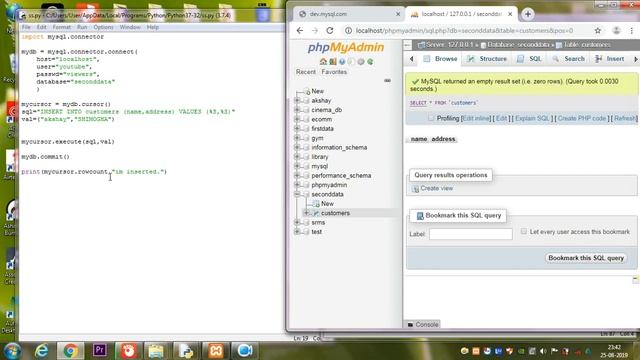Expand the information_schema database node
This screenshot has width=640, height=360.
pyautogui.click(x=298, y=147)
